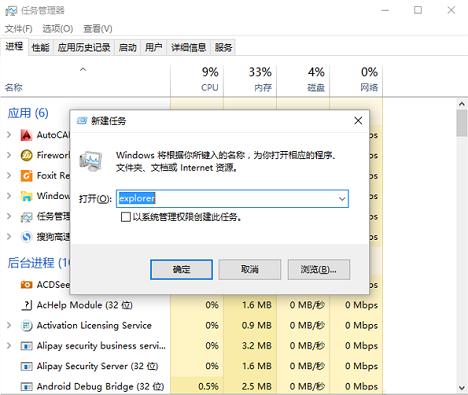Click the 任务管理器 process row icon
468x395 pixels.
[x=26, y=217]
